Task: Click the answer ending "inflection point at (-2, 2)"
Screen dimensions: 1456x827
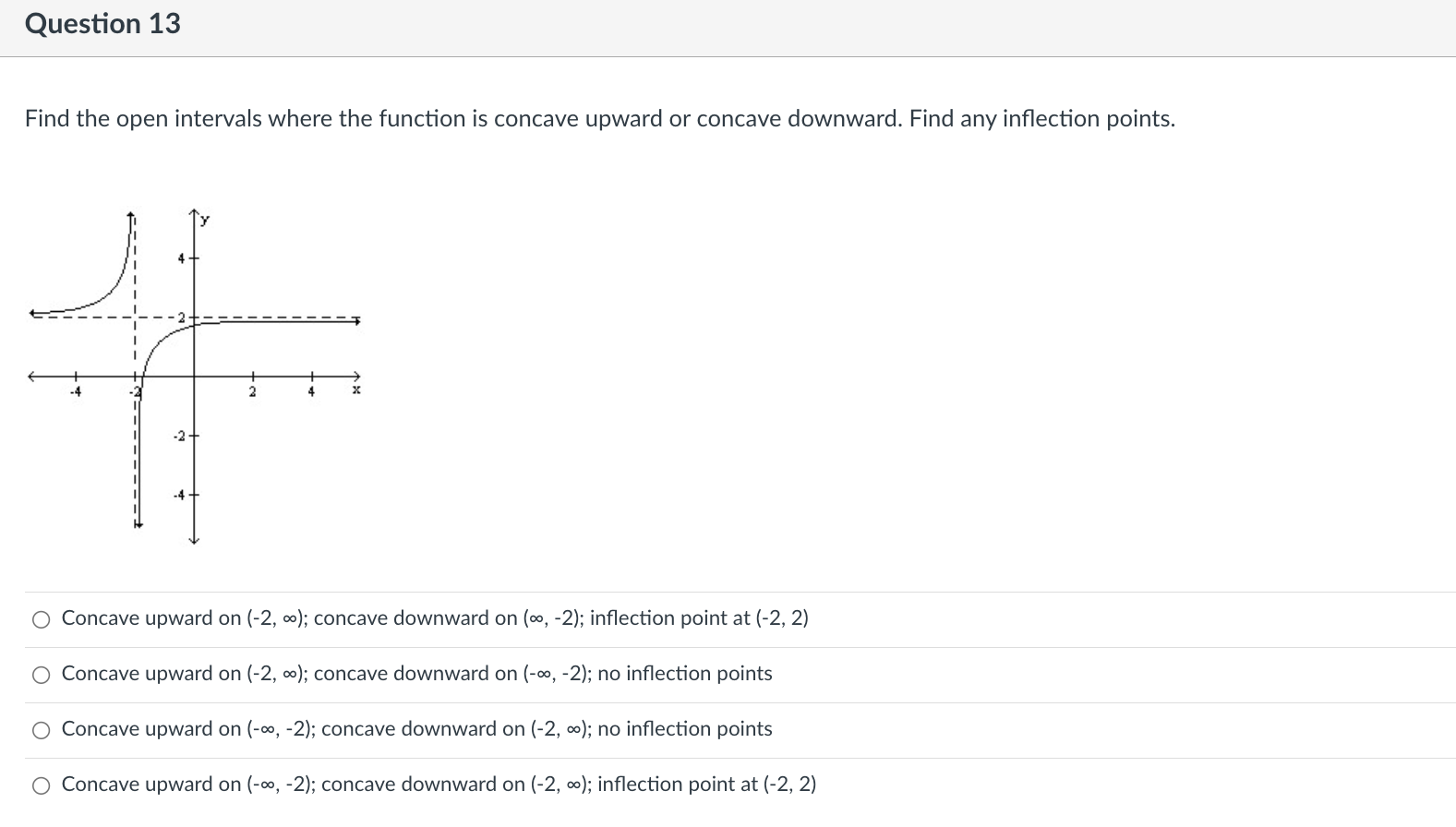Action: point(434,619)
